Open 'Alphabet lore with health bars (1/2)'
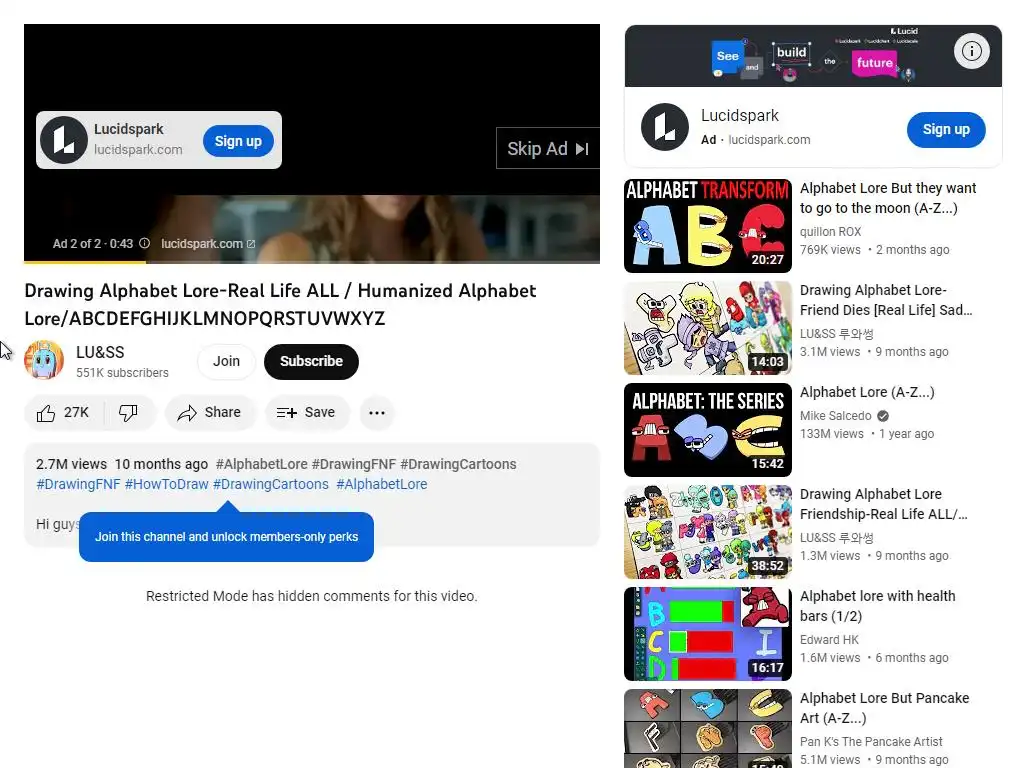The width and height of the screenshot is (1024, 768). (878, 606)
